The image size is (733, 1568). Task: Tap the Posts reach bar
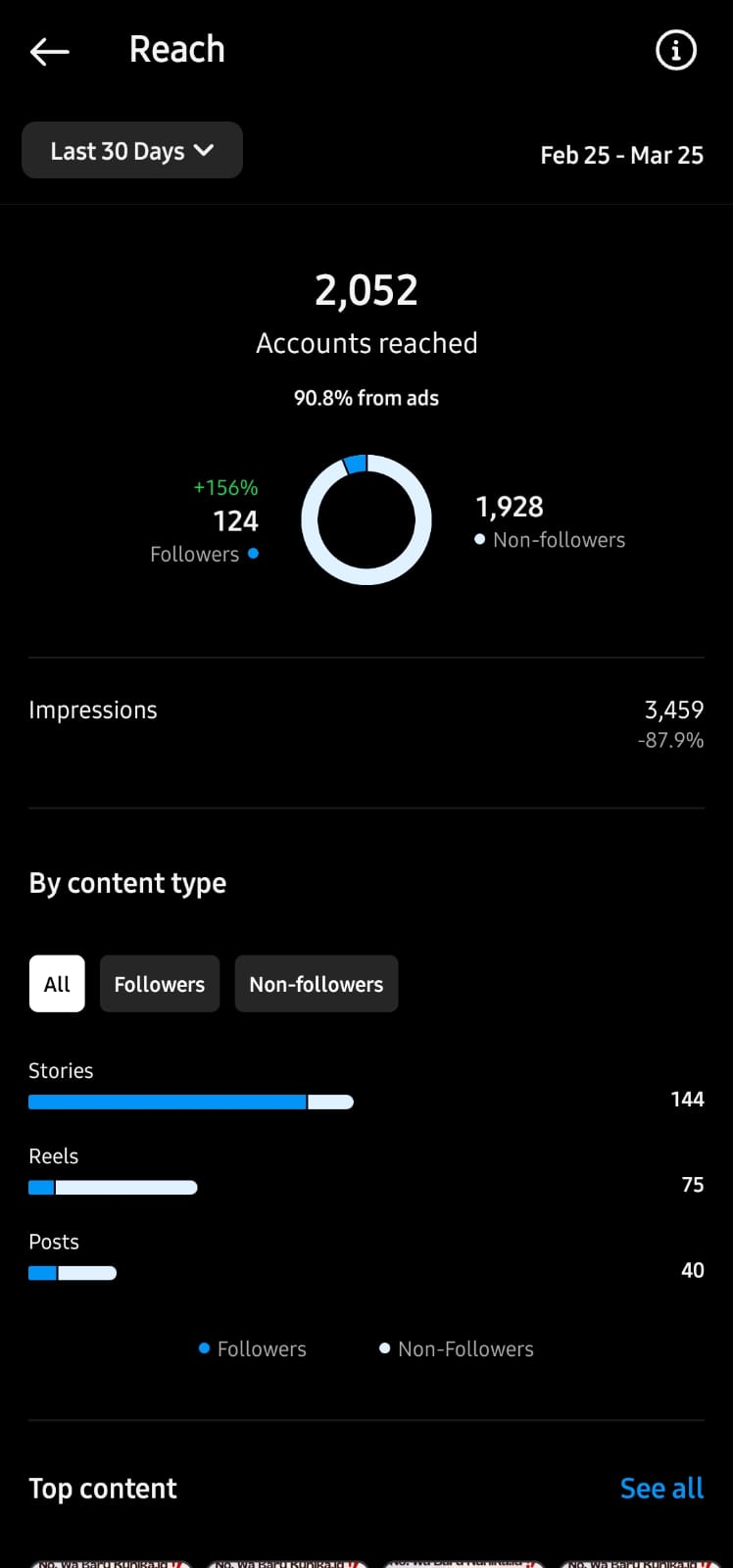pyautogui.click(x=73, y=1273)
